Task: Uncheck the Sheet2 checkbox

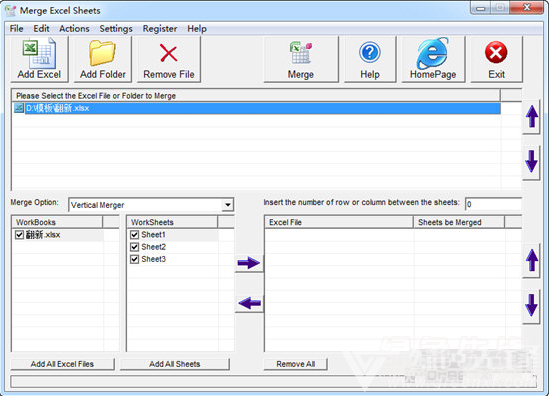Action: [134, 247]
